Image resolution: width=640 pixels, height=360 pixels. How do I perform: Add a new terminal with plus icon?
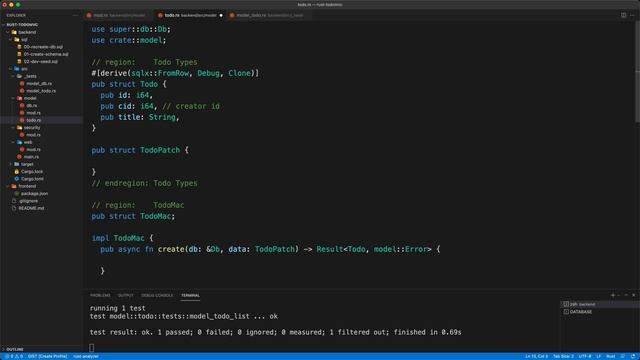click(x=613, y=295)
